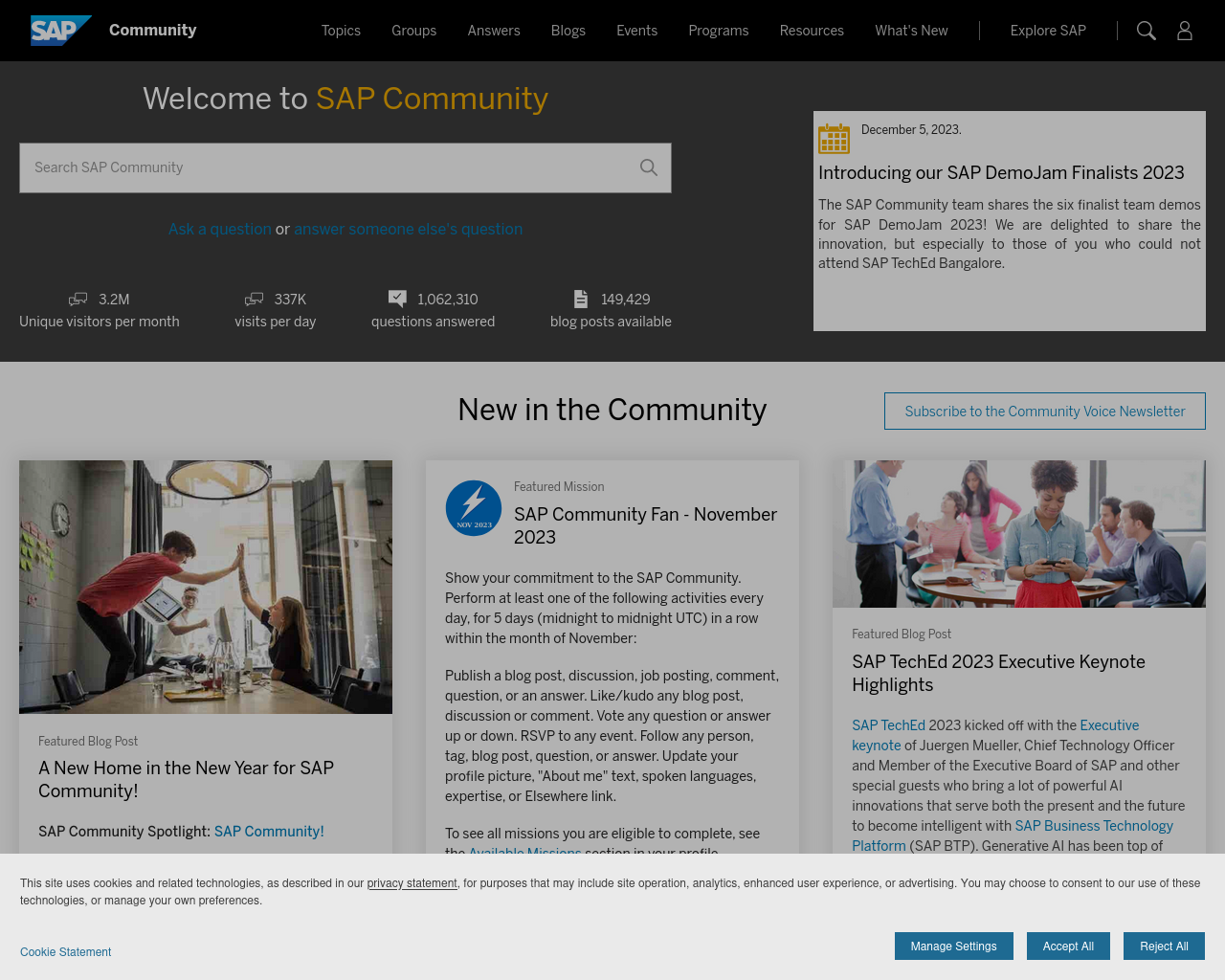Open the team meeting photo thumbnail
The image size is (1225, 980).
[x=1019, y=534]
